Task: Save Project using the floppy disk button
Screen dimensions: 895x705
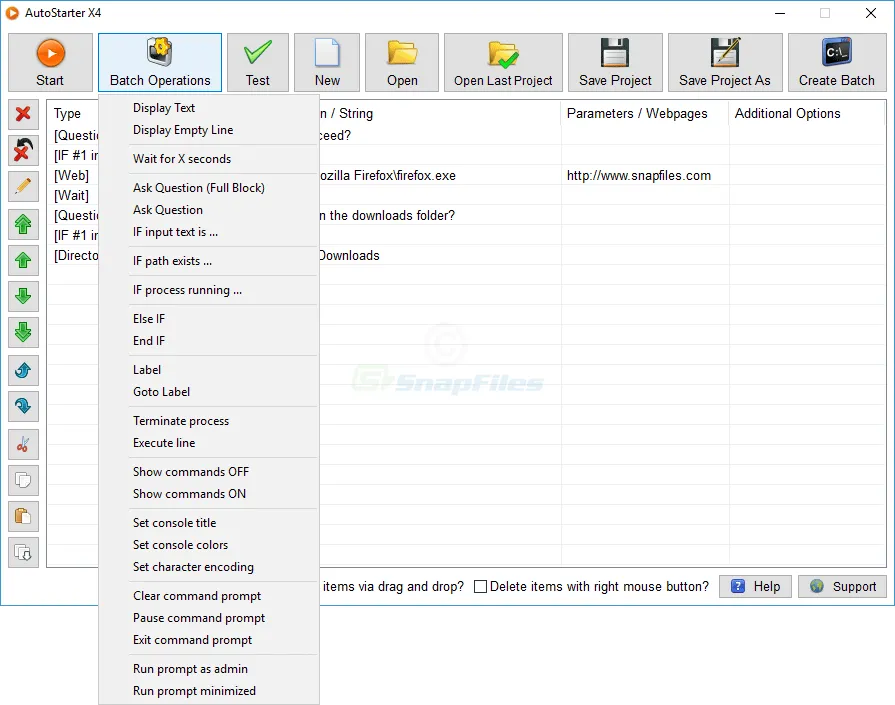Action: 615,62
